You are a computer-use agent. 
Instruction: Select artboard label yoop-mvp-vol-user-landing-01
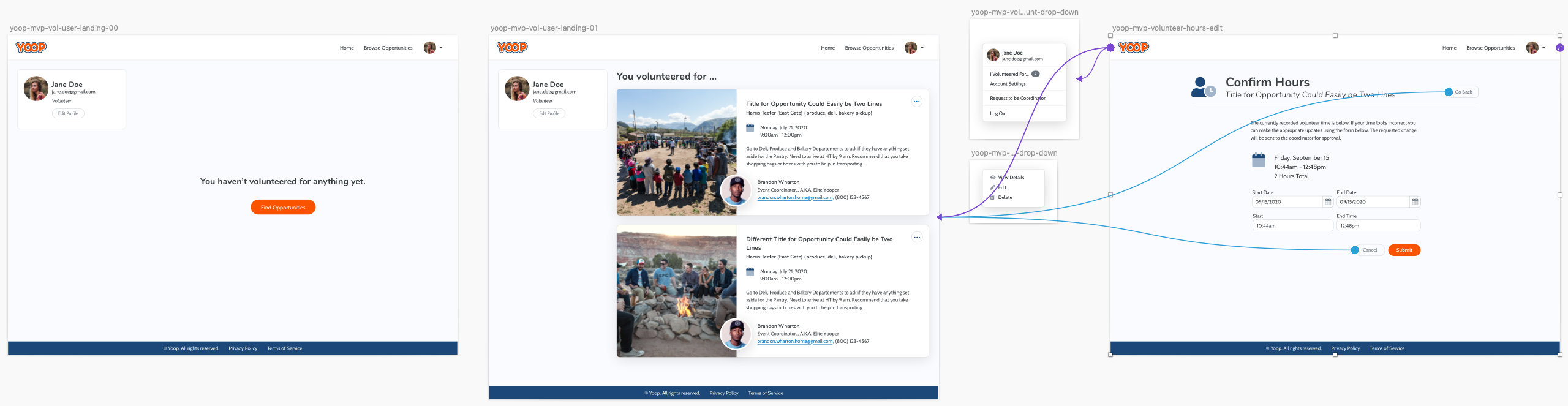pos(544,28)
